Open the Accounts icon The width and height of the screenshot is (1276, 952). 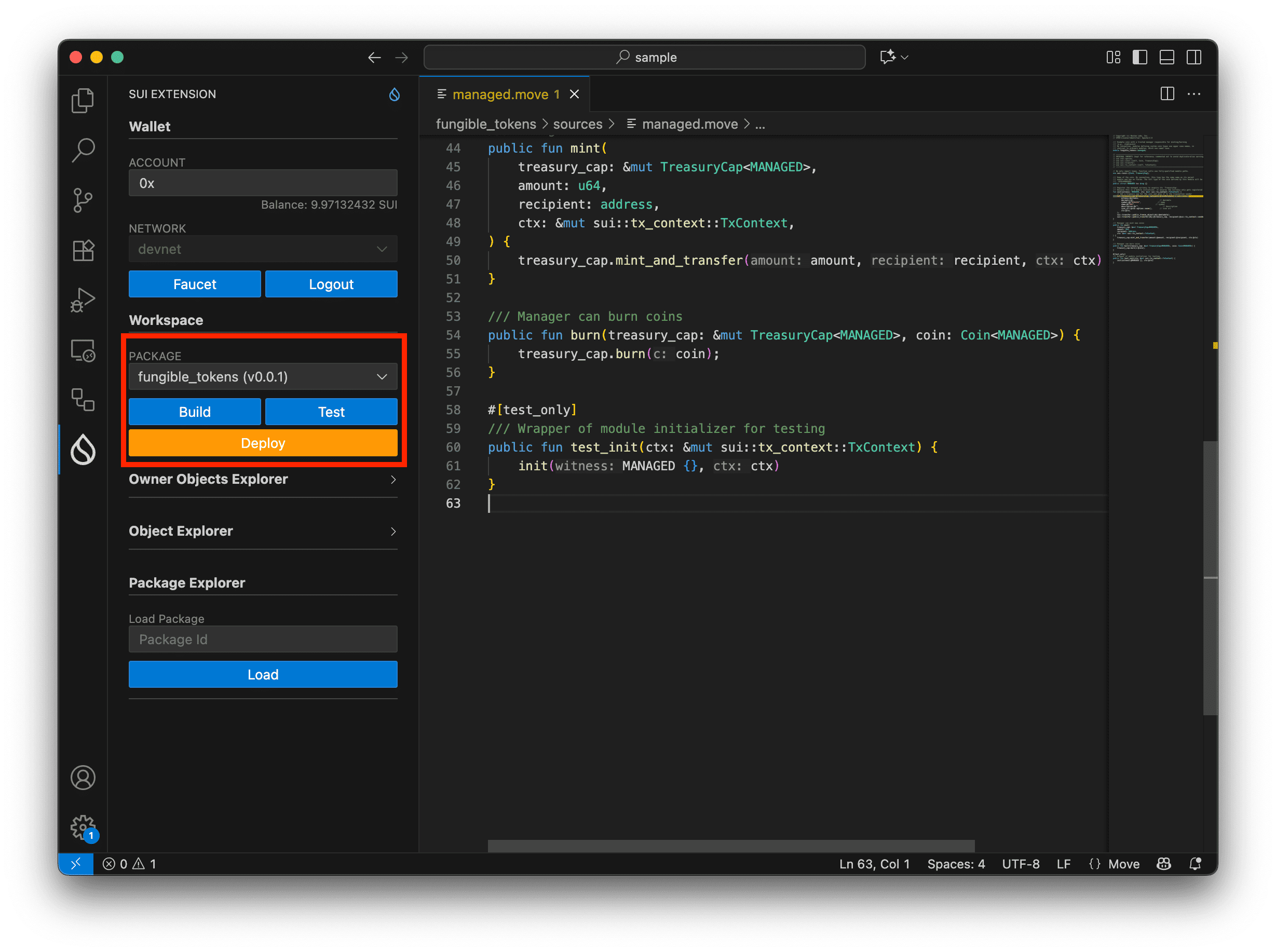tap(83, 778)
